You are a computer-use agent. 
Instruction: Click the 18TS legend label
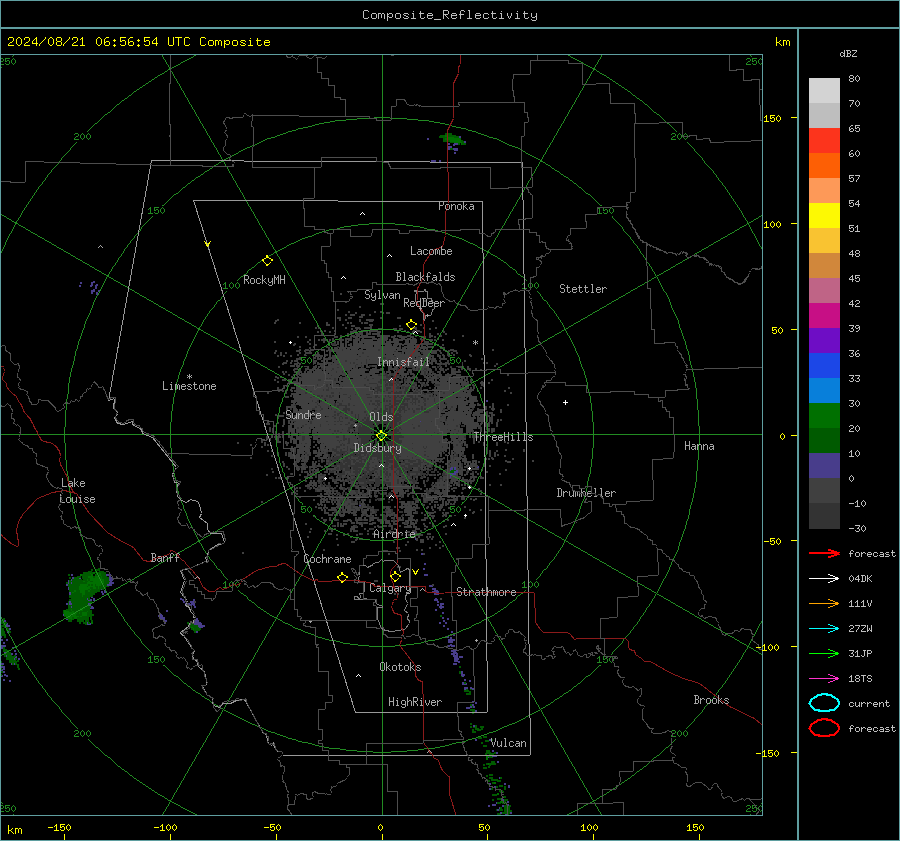click(860, 679)
